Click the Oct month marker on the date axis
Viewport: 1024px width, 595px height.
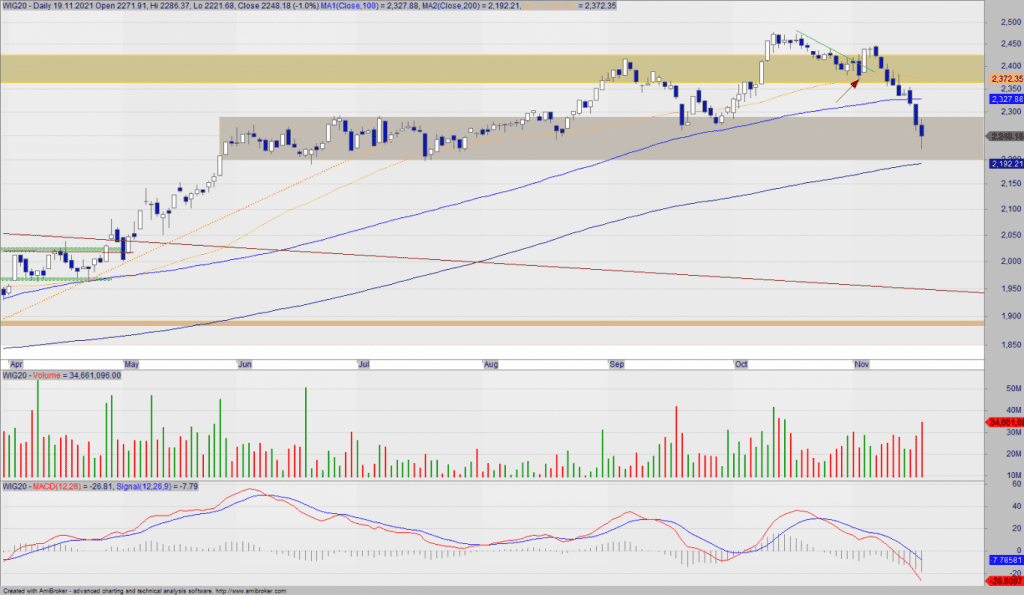[x=740, y=365]
